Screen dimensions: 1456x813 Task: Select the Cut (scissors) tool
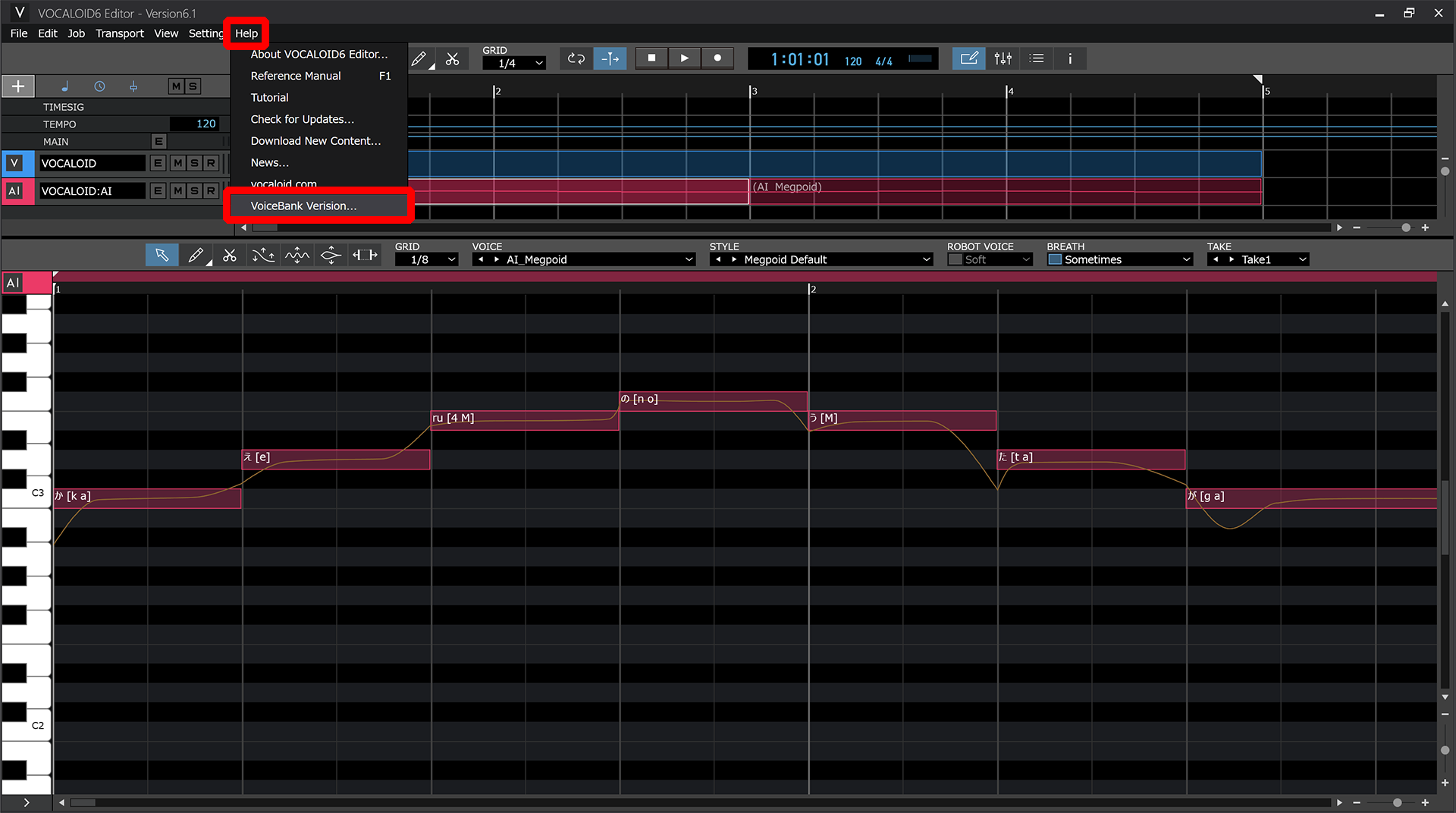click(229, 255)
